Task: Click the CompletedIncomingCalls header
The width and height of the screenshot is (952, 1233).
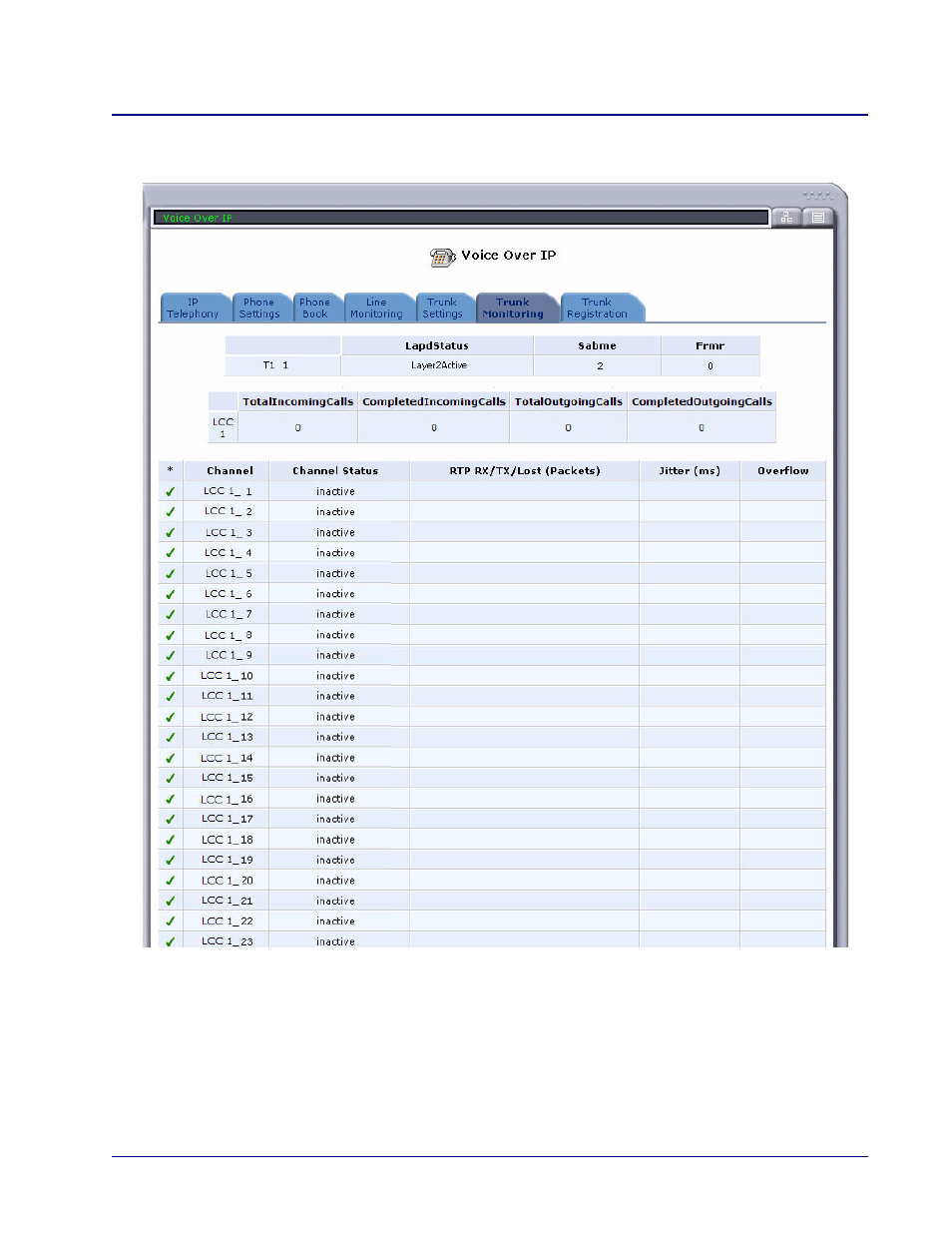Action: 434,401
